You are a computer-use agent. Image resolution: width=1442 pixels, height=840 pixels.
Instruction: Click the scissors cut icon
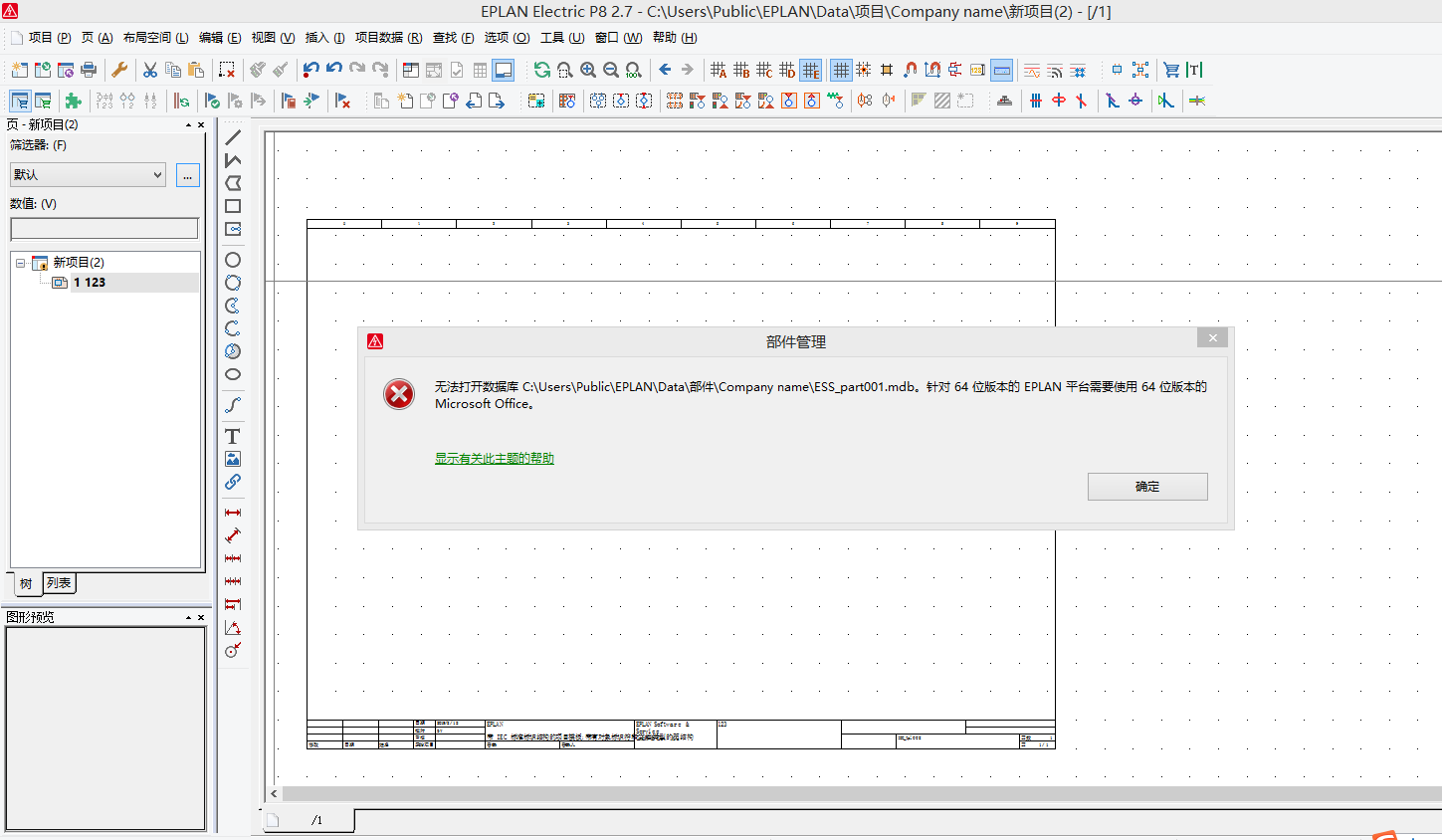tap(149, 70)
